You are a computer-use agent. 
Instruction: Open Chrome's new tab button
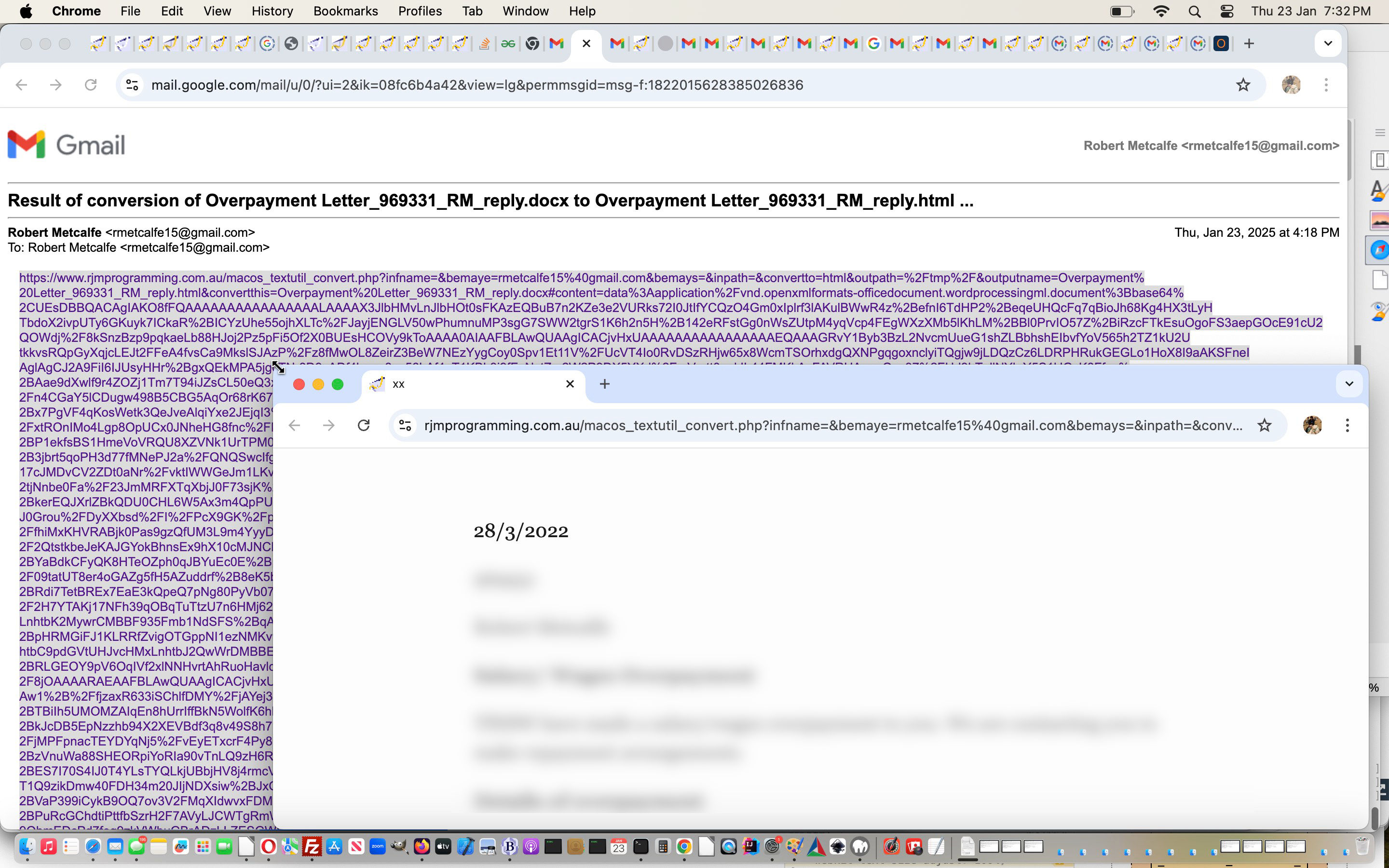pos(1249,43)
